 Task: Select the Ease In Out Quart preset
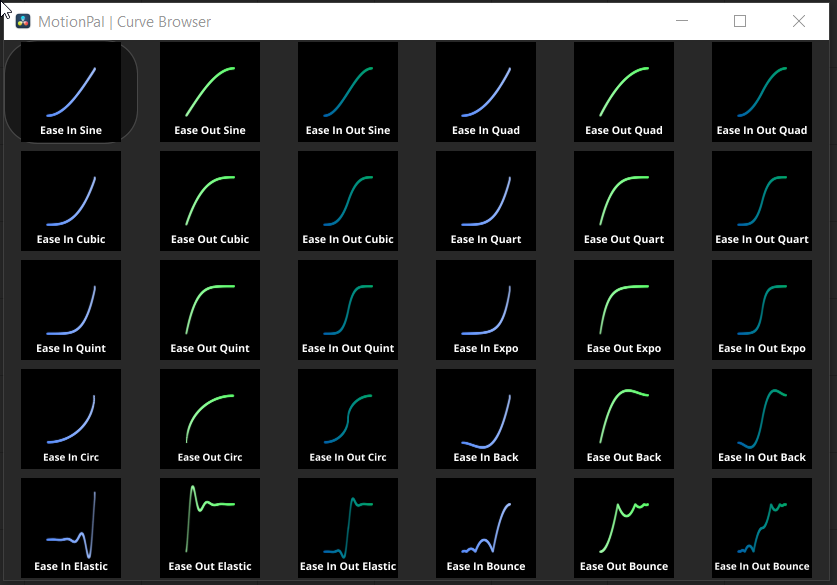(762, 201)
